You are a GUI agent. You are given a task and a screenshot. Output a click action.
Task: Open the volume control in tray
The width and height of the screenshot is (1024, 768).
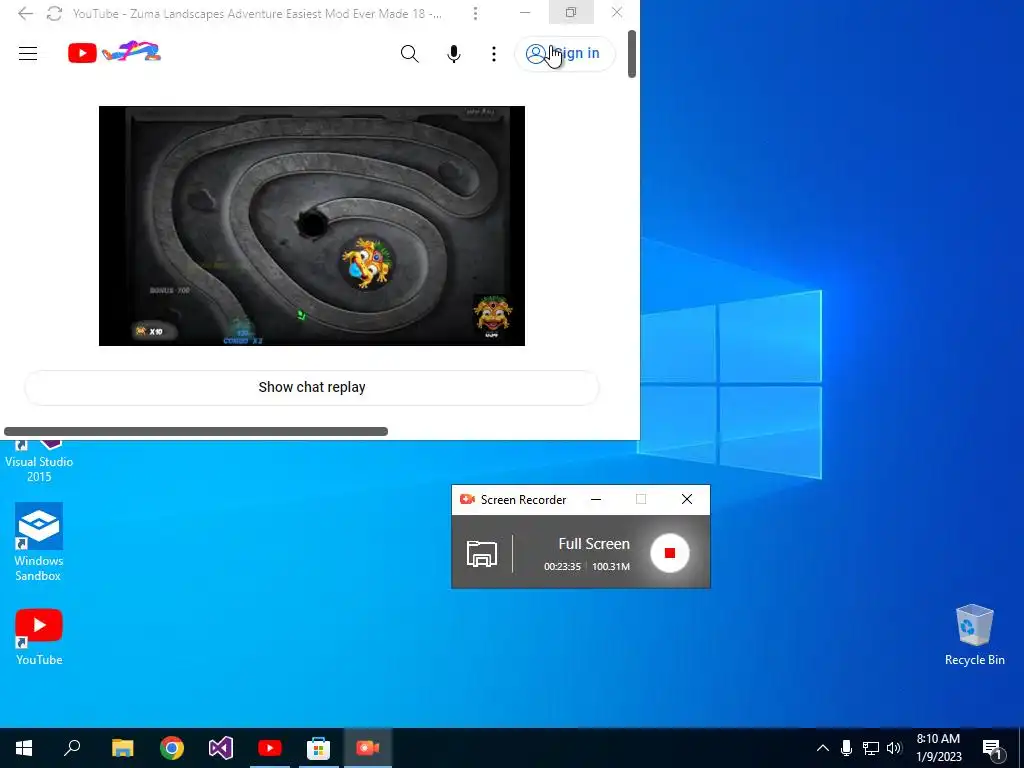[894, 748]
